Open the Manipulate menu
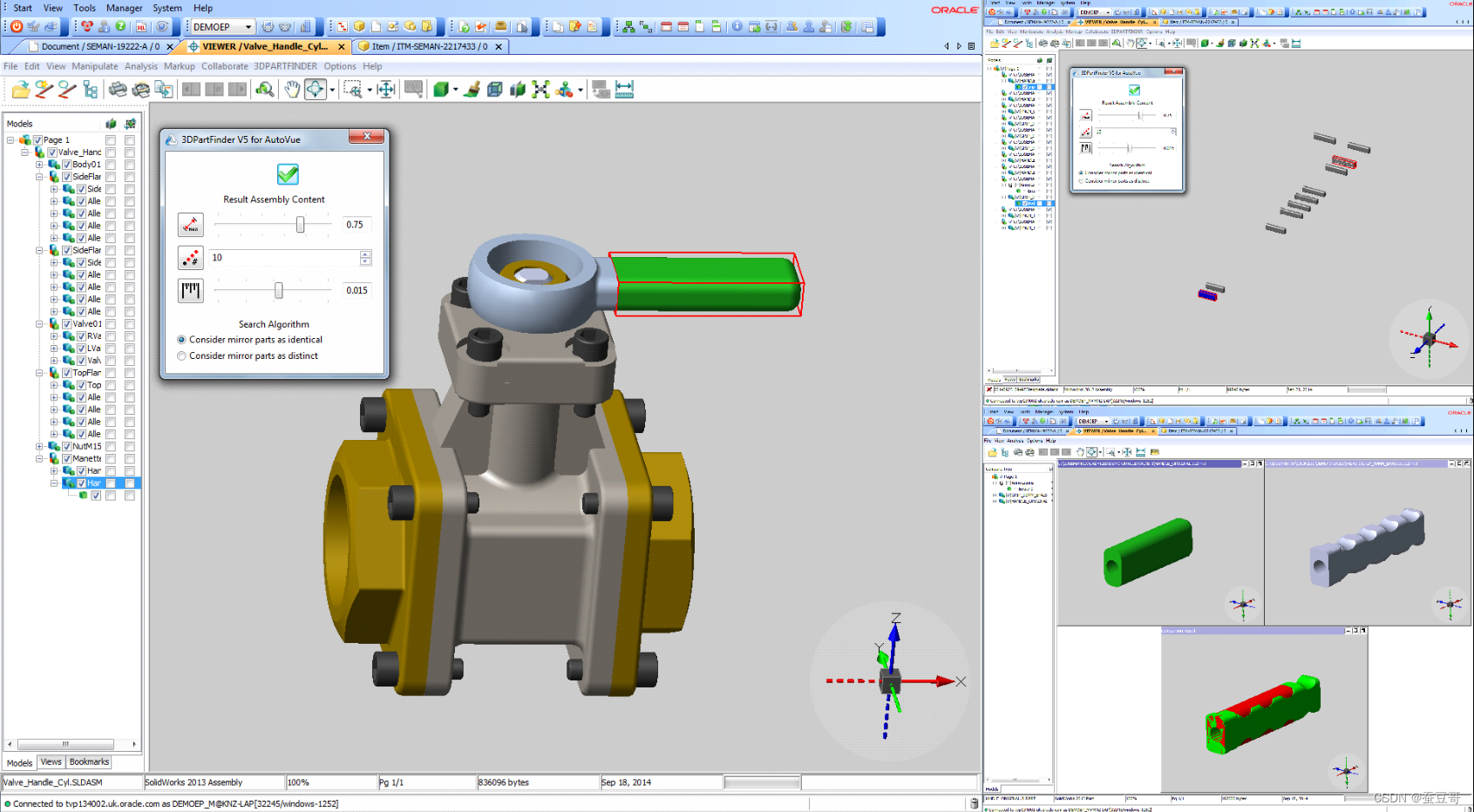Viewport: 1474px width, 812px height. pyautogui.click(x=94, y=66)
